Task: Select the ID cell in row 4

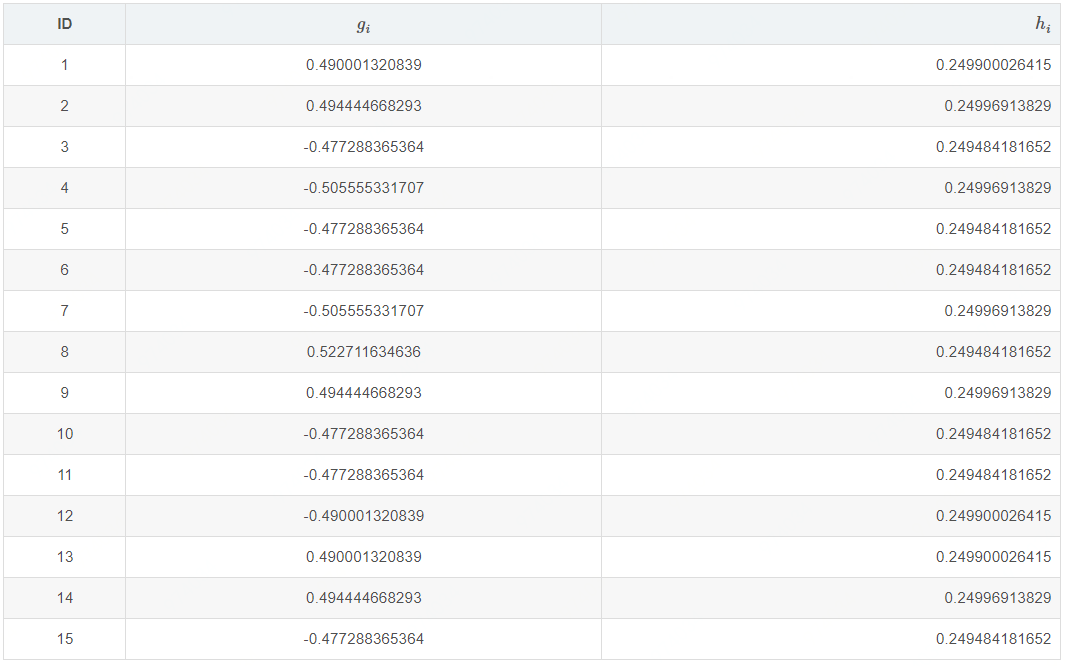Action: 65,188
